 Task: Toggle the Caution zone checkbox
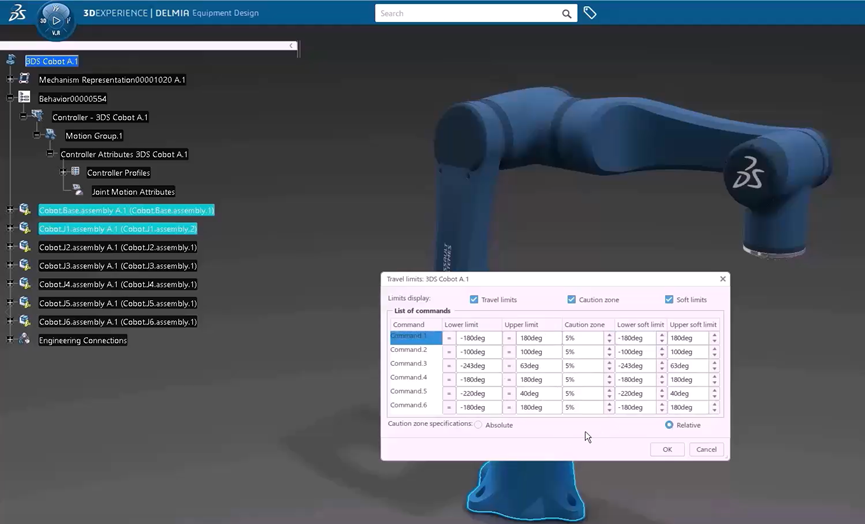571,300
